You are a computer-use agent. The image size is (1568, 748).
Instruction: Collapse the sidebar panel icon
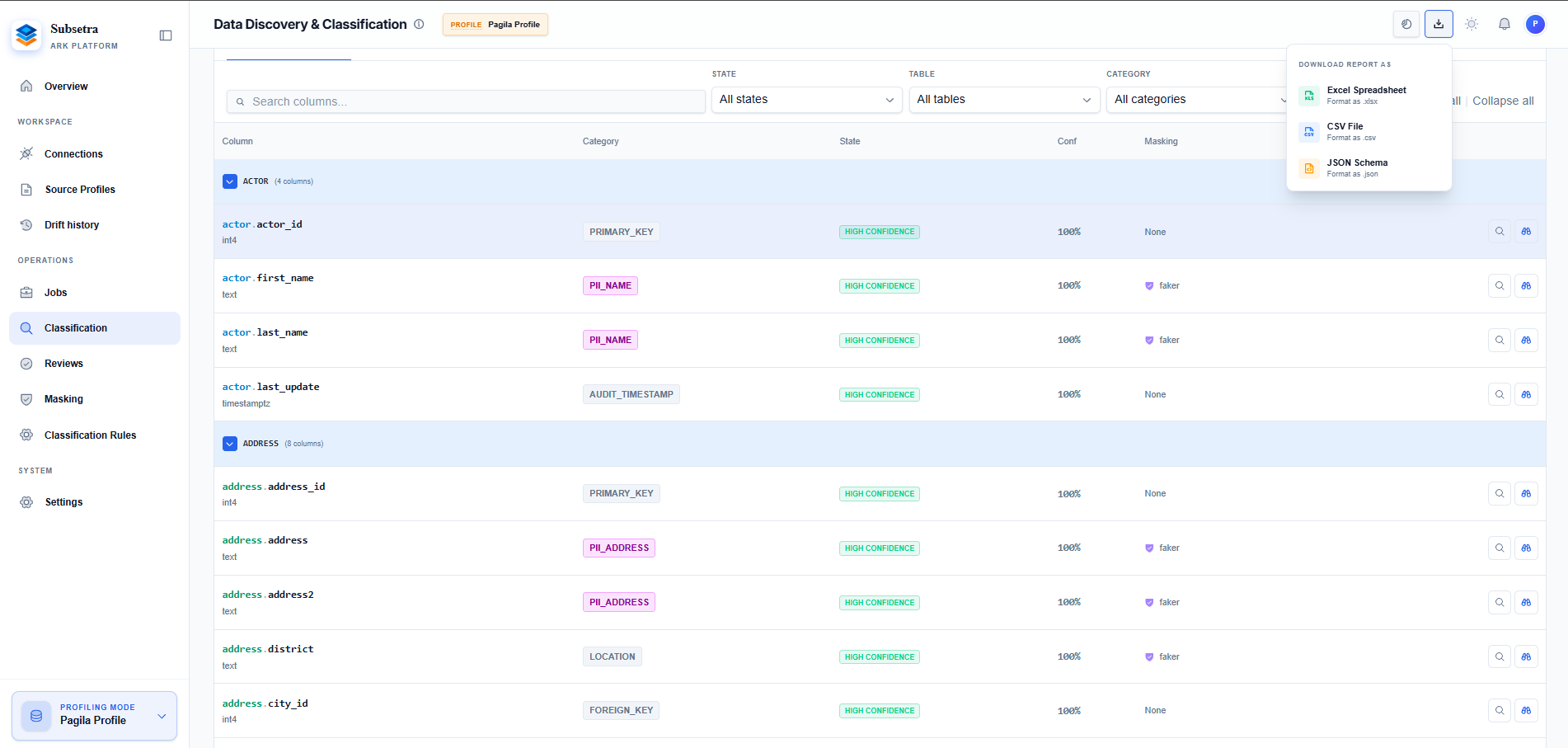pyautogui.click(x=166, y=35)
